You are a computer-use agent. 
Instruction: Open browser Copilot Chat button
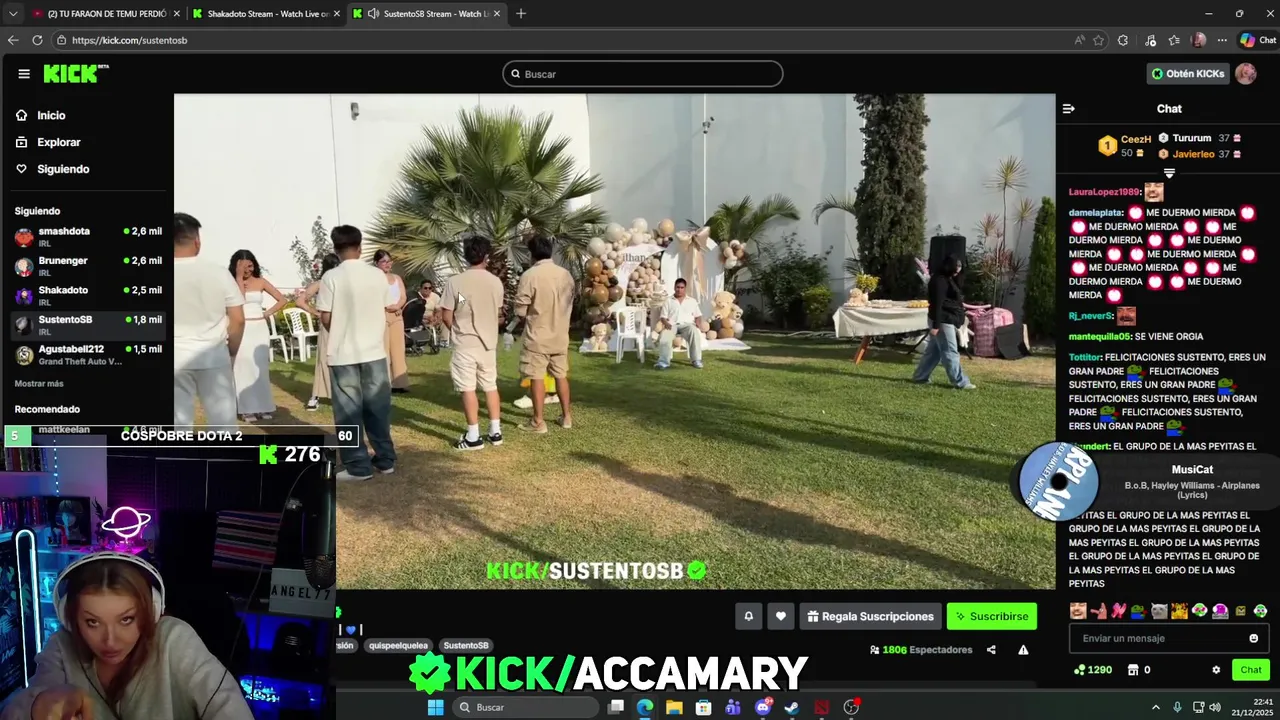1257,40
